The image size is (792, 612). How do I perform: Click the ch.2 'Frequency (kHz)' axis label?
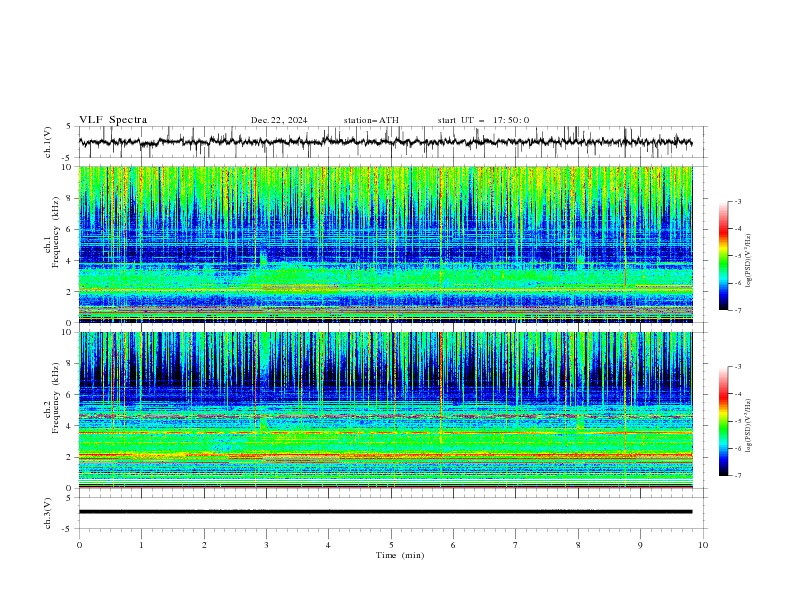pos(55,398)
